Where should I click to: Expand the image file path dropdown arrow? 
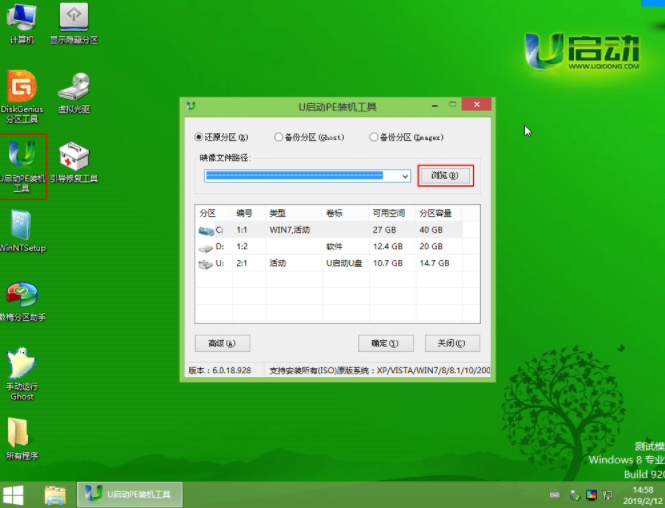pos(405,176)
